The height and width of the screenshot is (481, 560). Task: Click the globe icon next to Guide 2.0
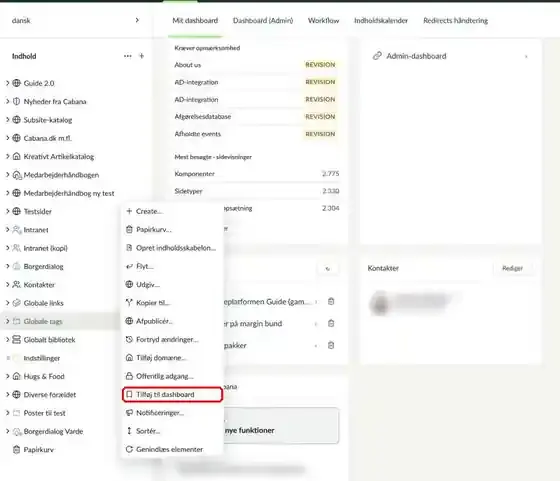click(x=16, y=83)
